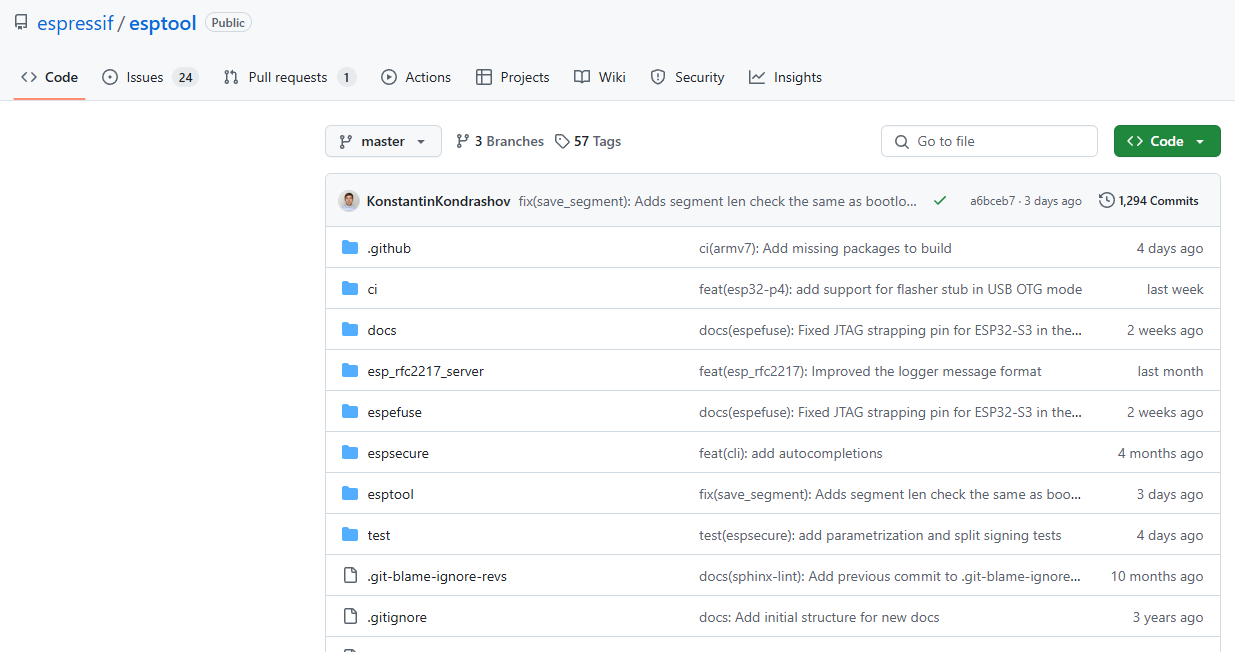View the 3 Branches link

500,141
